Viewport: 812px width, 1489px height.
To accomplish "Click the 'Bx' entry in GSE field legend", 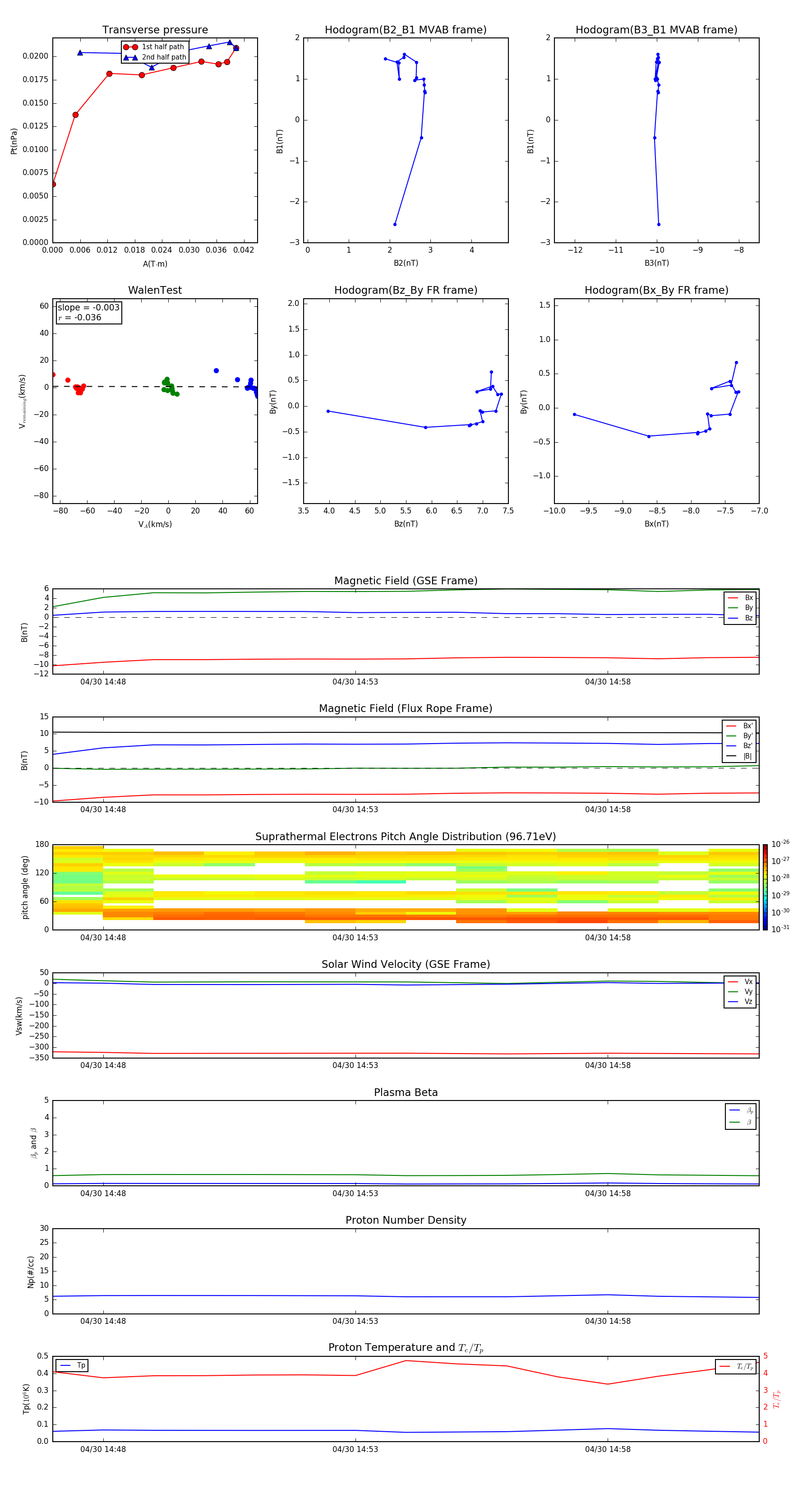I will tap(740, 598).
